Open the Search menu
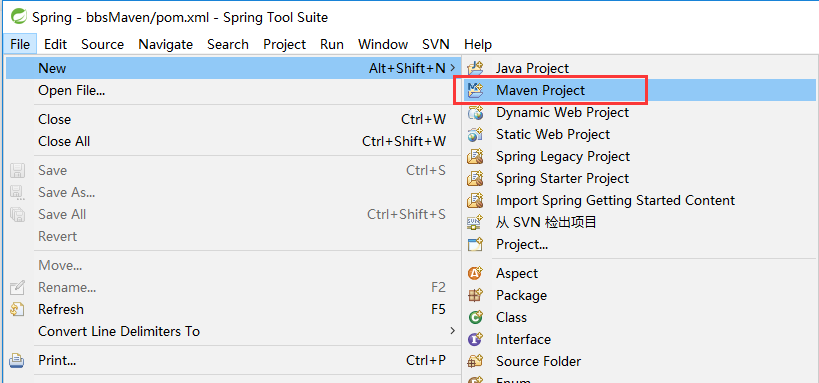The width and height of the screenshot is (819, 383). (x=228, y=44)
